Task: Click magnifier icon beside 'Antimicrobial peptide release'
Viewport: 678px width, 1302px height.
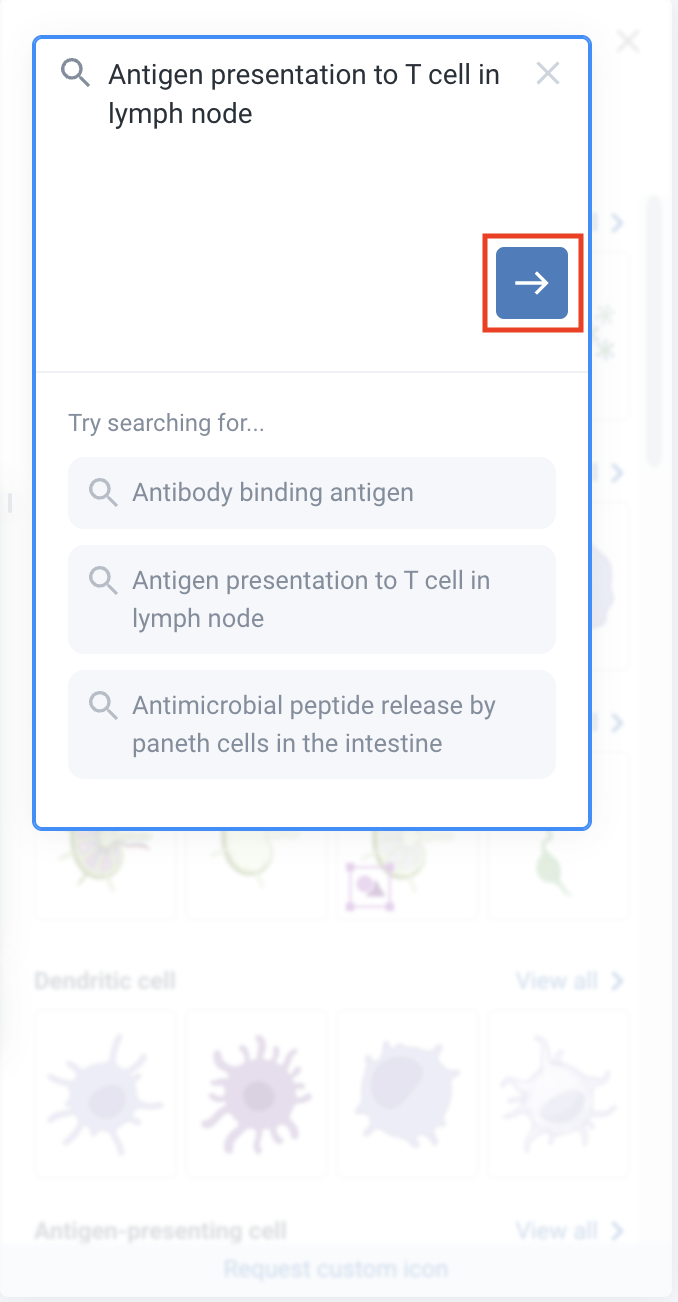Action: [103, 704]
